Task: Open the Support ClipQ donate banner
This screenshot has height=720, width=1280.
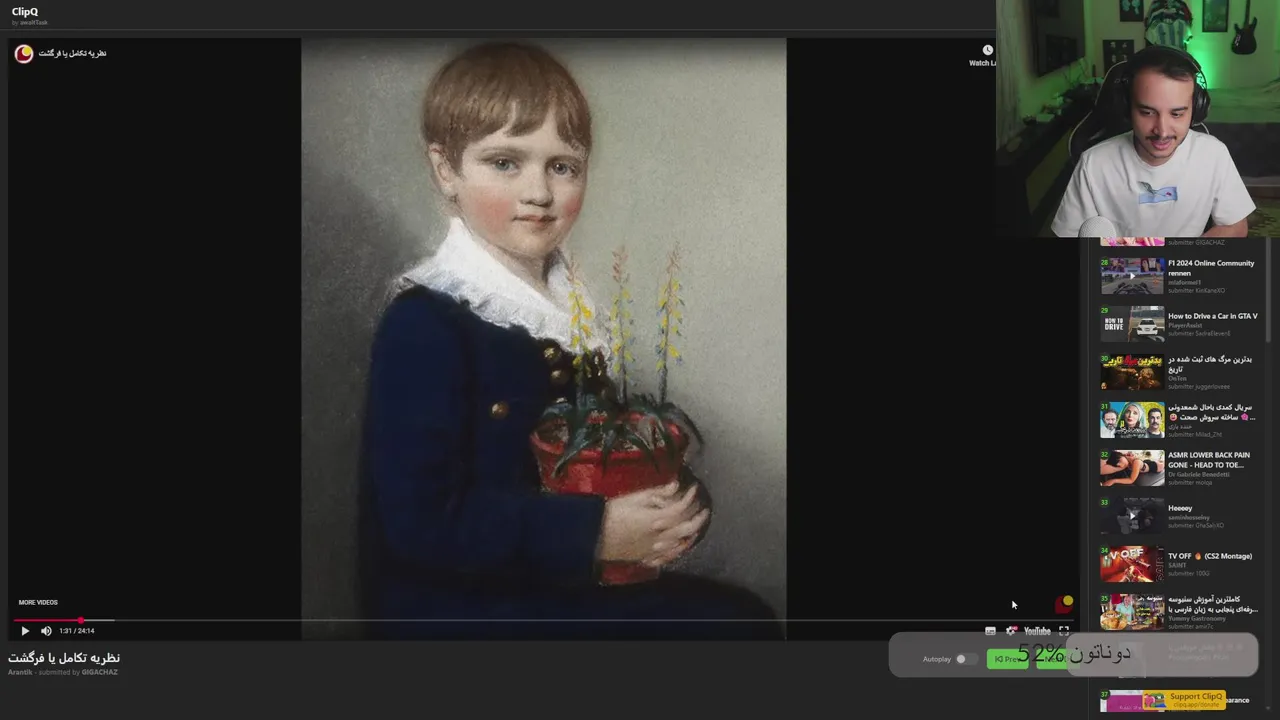Action: 1185,700
